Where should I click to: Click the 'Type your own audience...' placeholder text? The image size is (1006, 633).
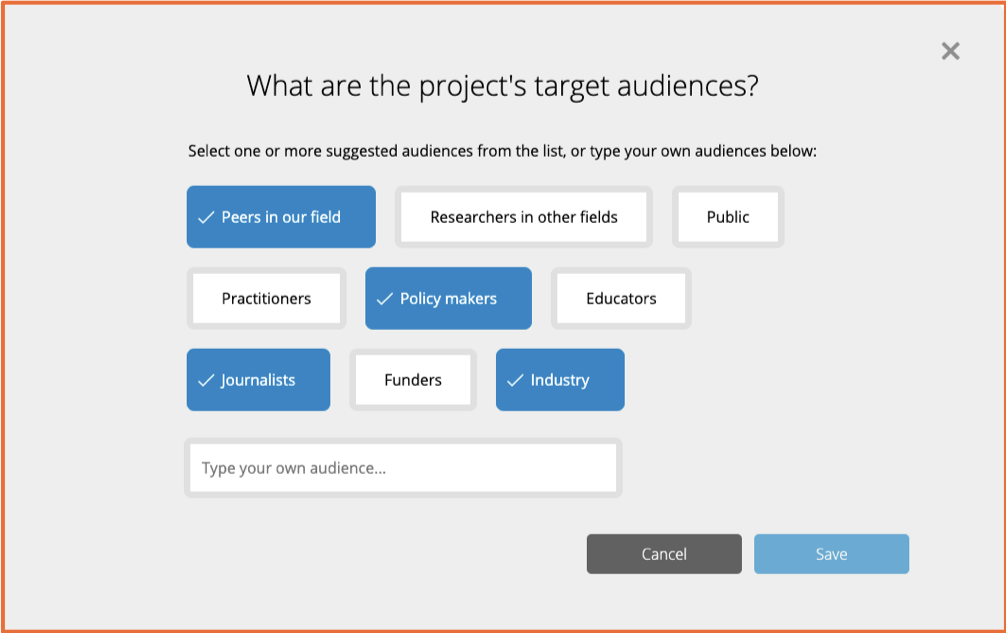(x=294, y=468)
